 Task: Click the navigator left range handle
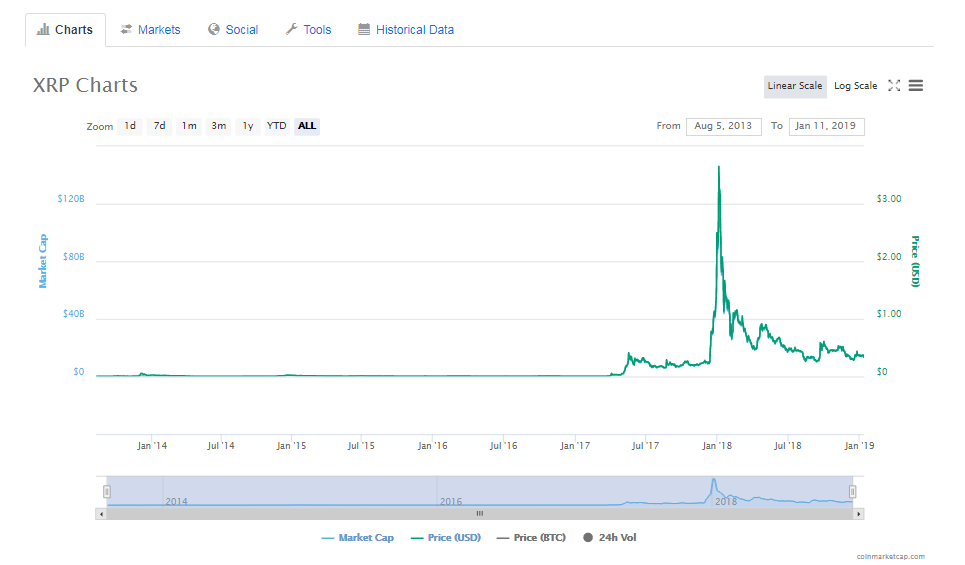point(106,492)
